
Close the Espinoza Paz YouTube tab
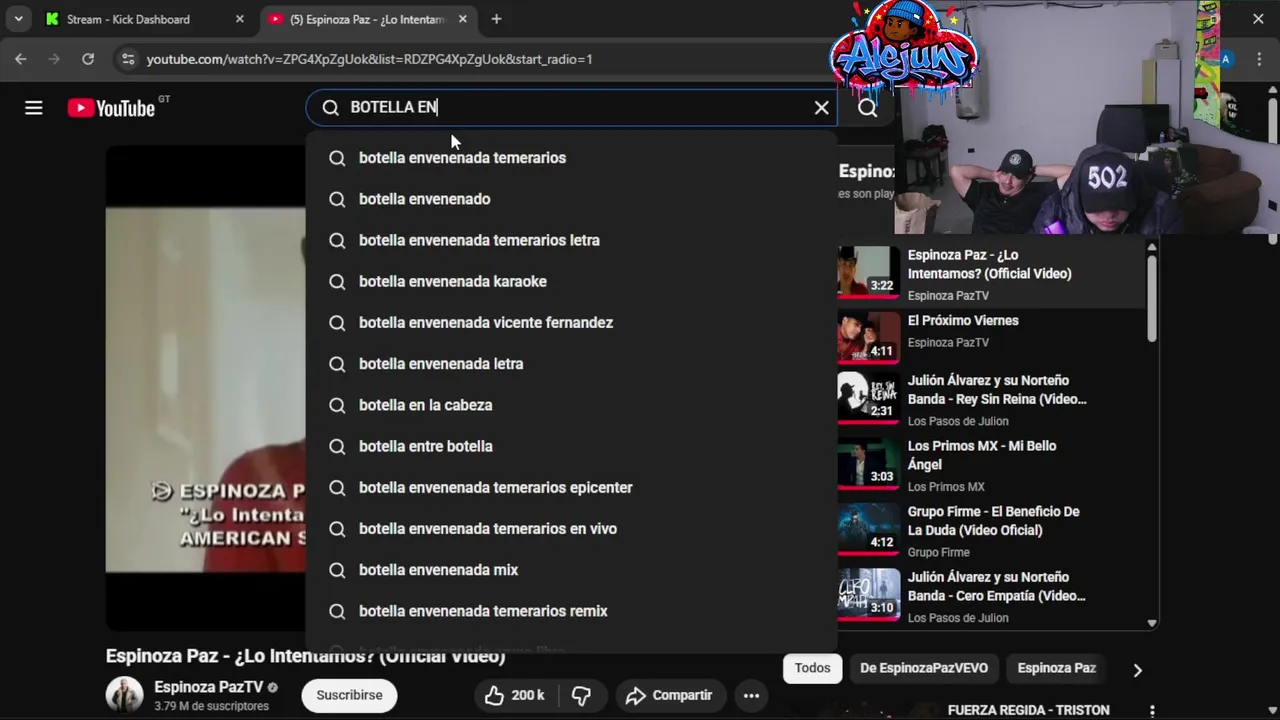tap(462, 19)
